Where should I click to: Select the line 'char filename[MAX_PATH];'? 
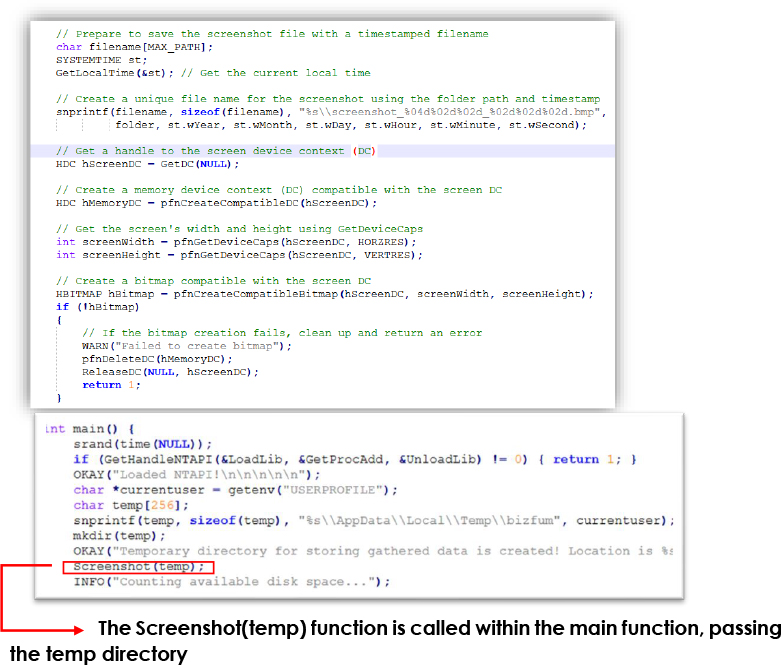(x=134, y=47)
